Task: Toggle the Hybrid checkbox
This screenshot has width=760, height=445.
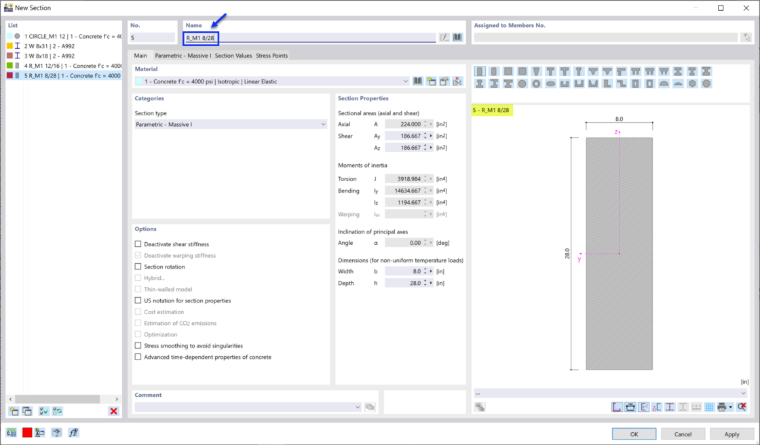Action: point(138,278)
